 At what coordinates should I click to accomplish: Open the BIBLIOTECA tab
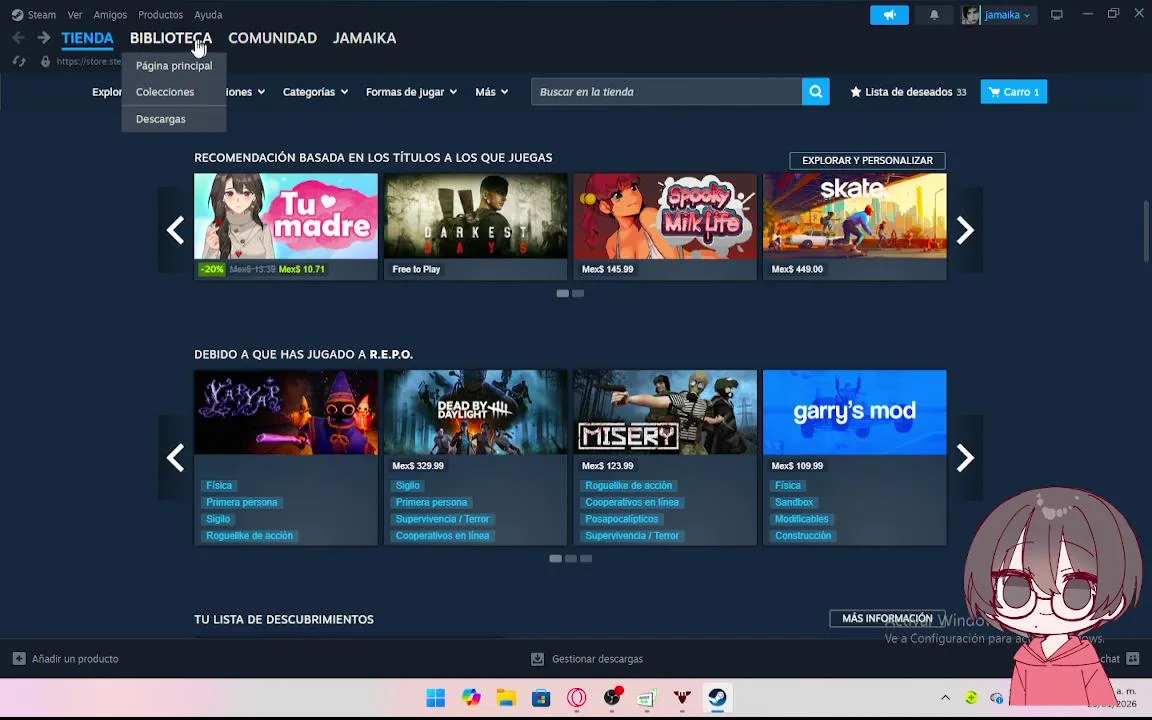tap(171, 38)
